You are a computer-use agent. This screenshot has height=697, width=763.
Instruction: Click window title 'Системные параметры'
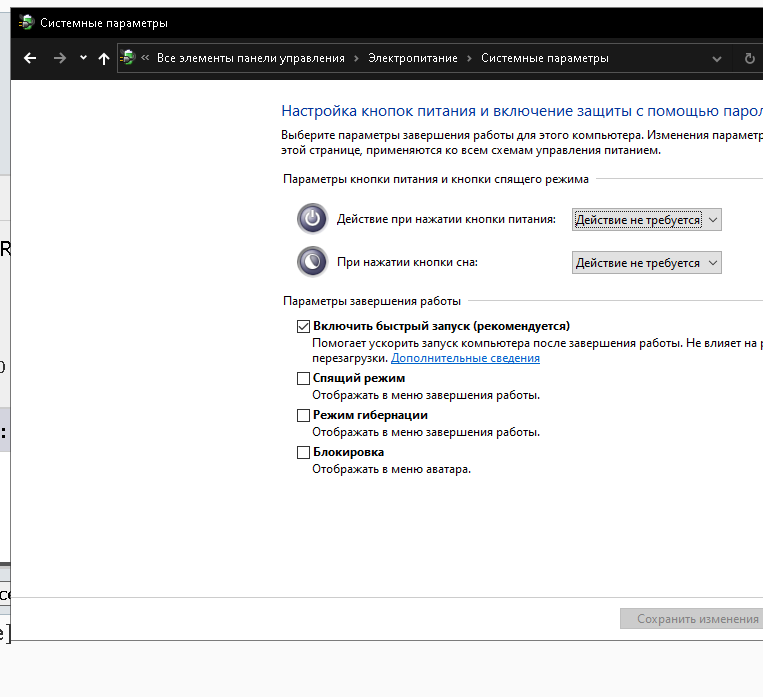104,23
